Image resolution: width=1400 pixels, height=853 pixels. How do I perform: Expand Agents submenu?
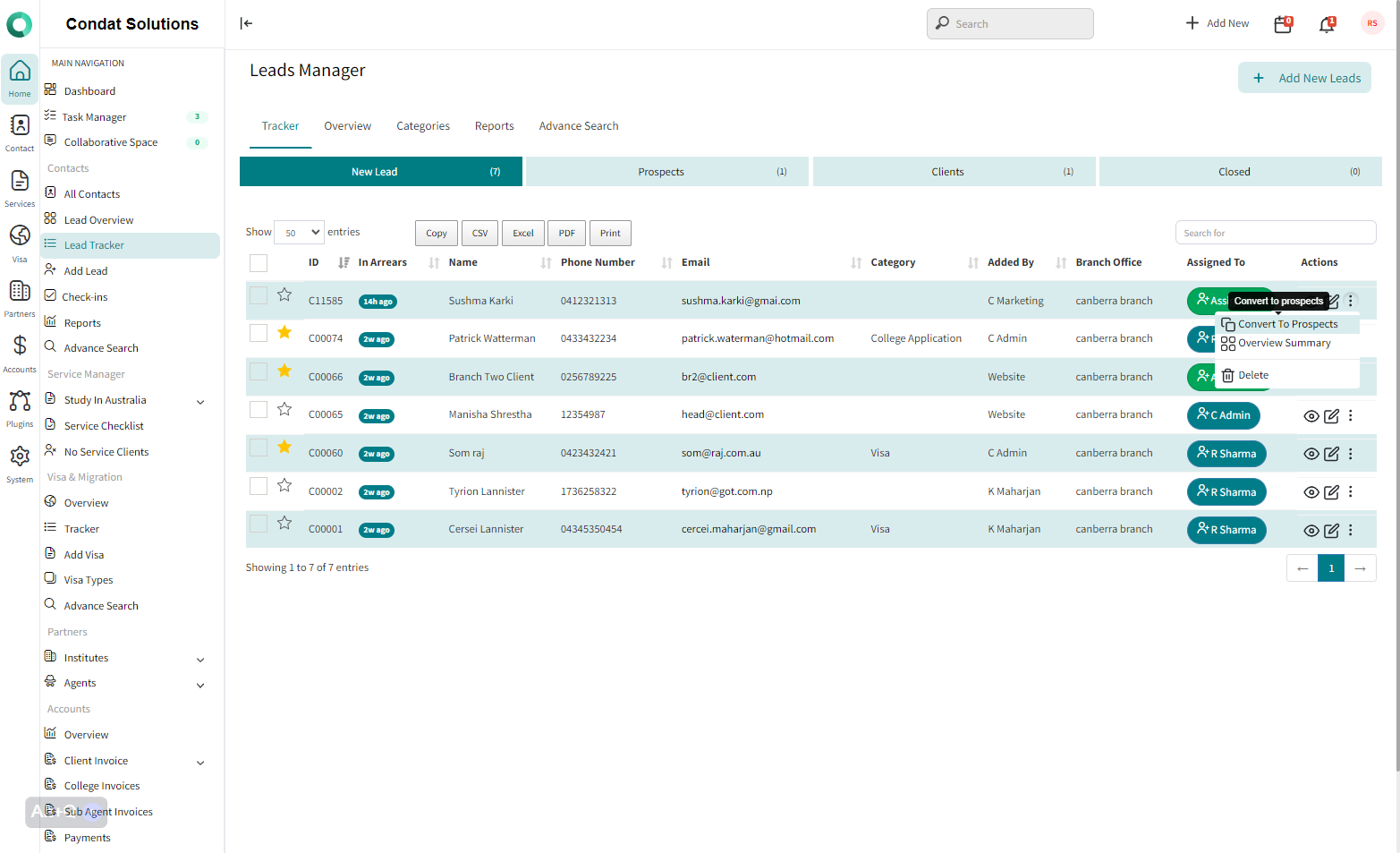(200, 685)
